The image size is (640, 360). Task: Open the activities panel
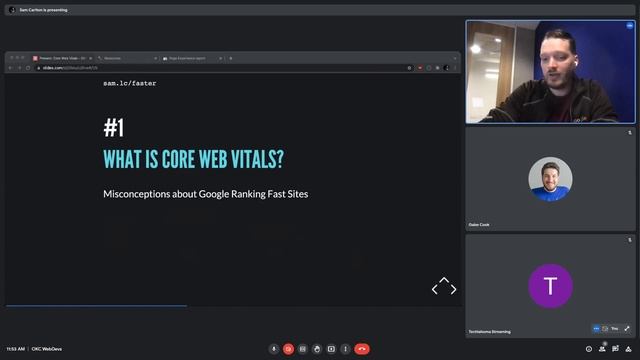[629, 349]
